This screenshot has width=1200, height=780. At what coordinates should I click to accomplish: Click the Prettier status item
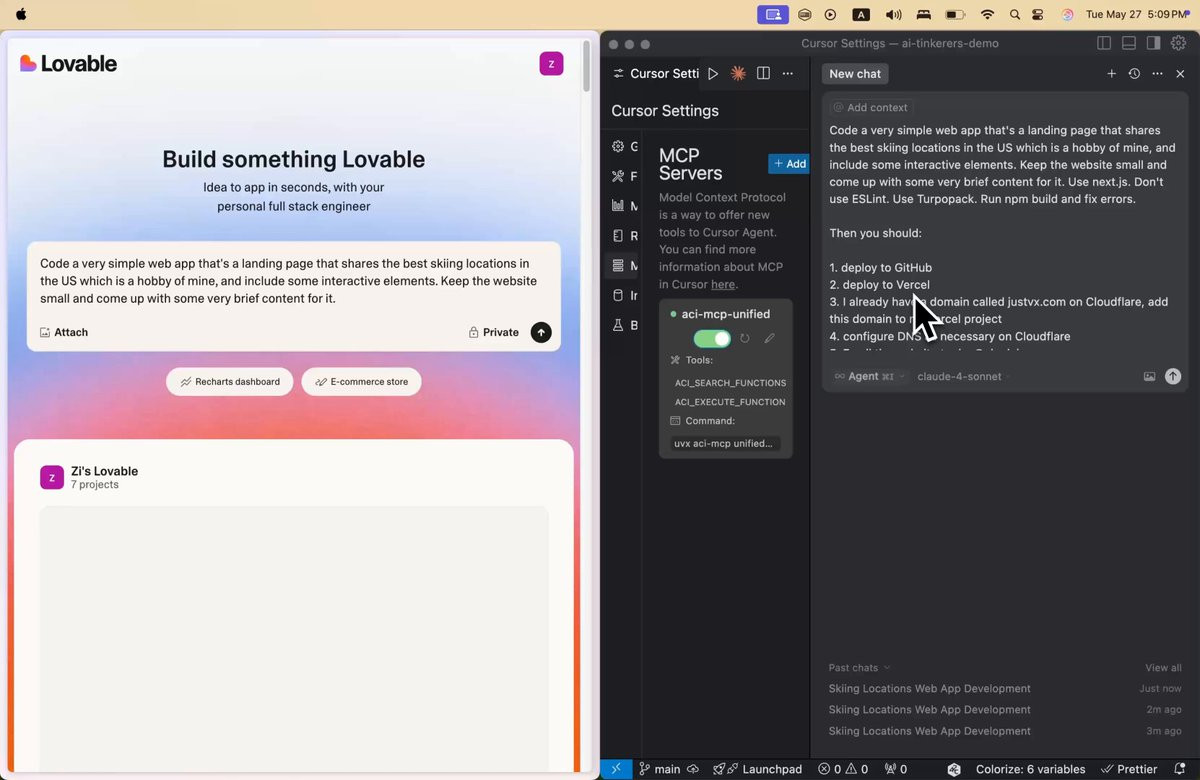(1129, 769)
